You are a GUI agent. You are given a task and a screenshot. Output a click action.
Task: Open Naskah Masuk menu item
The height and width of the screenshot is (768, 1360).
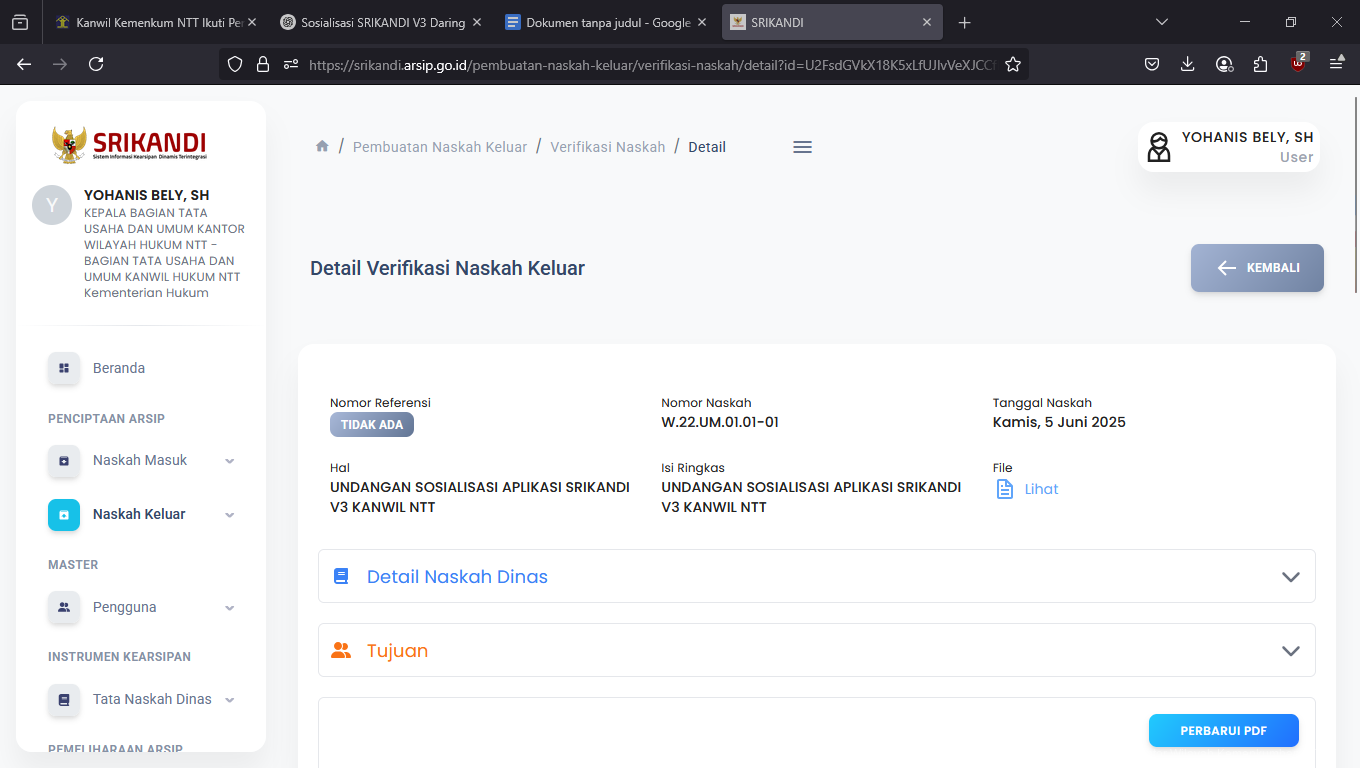[x=140, y=460]
